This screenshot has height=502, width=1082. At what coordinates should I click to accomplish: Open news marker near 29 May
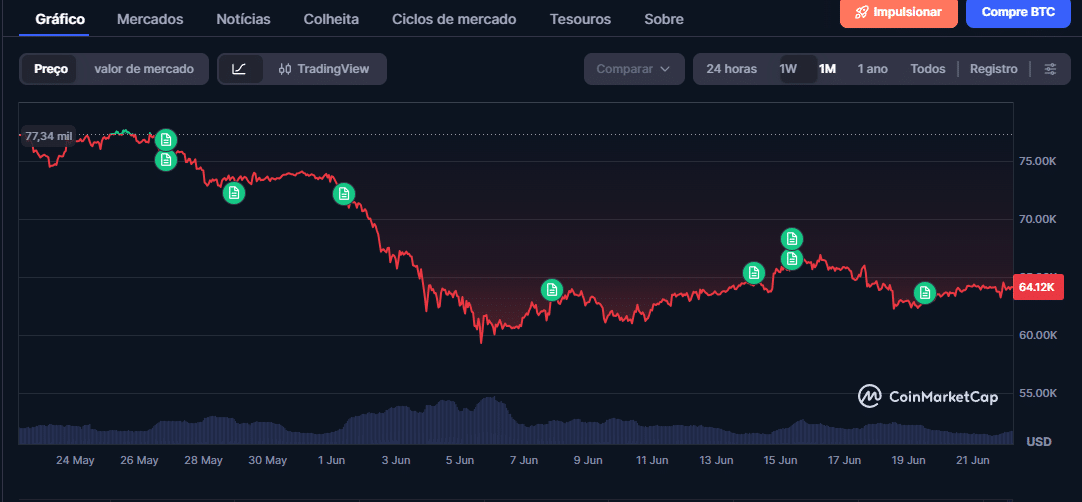(x=234, y=193)
